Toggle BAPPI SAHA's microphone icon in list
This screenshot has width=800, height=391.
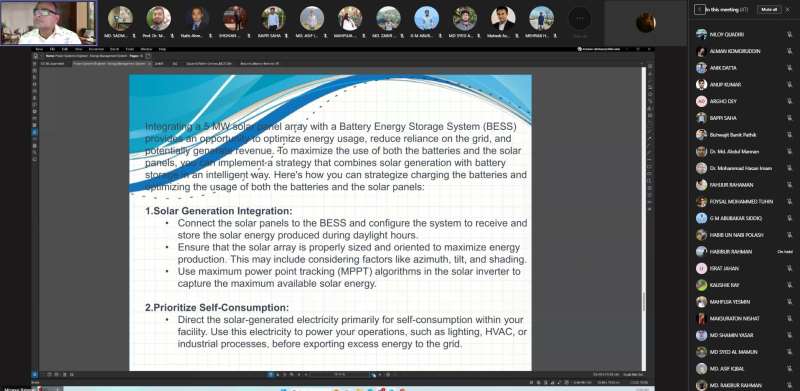(x=789, y=118)
